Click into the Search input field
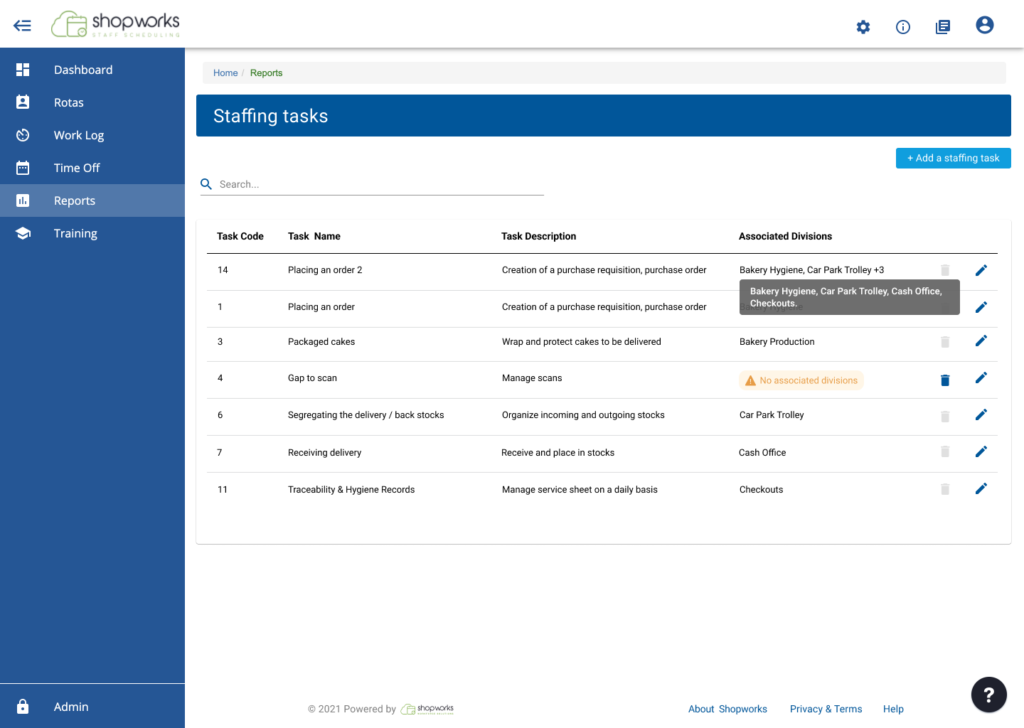 pyautogui.click(x=380, y=184)
